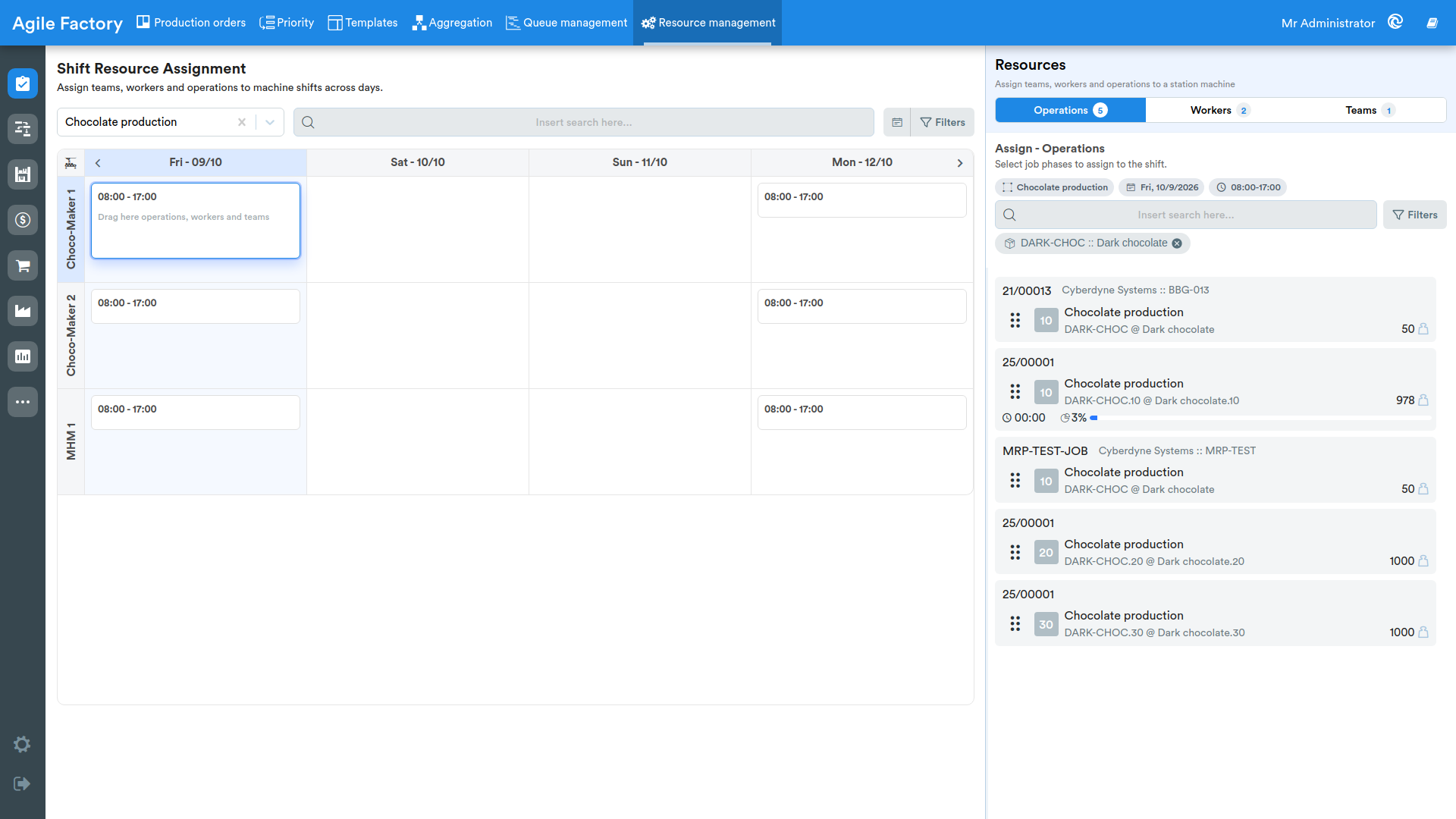The height and width of the screenshot is (819, 1456).
Task: Focus the main shift search field
Action: pos(583,122)
